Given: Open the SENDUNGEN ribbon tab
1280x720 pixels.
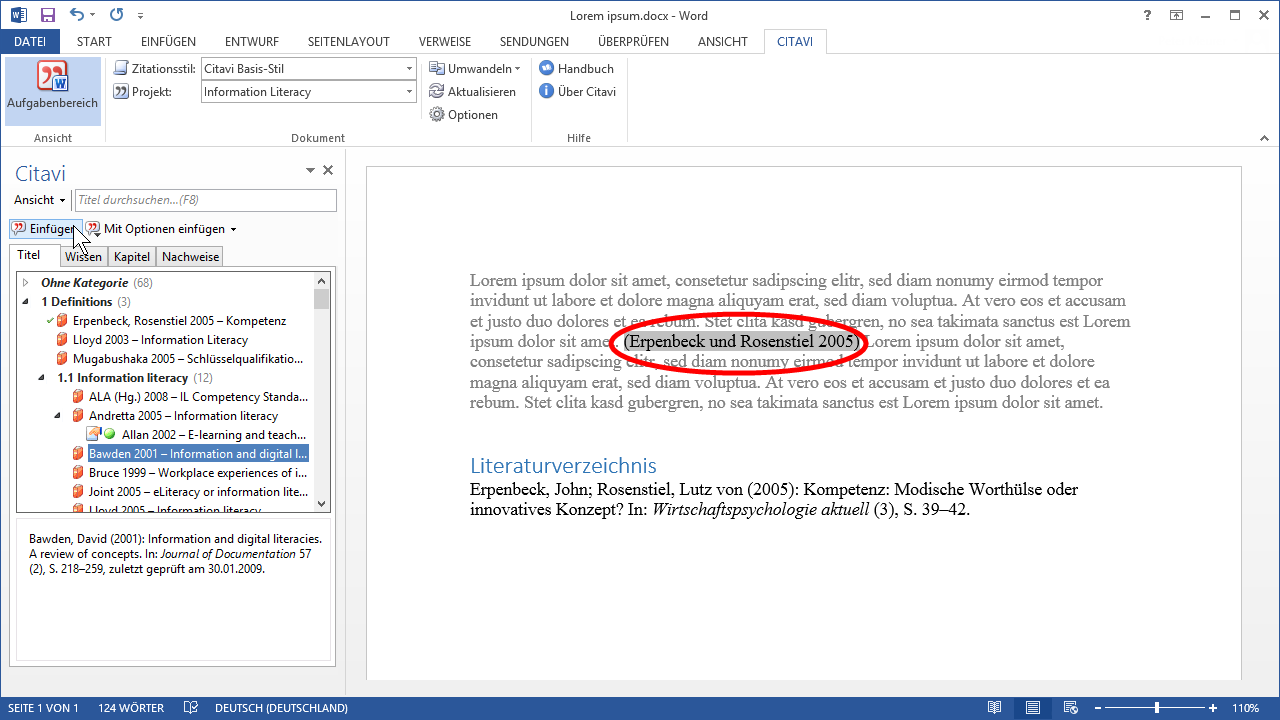Looking at the screenshot, I should 534,41.
